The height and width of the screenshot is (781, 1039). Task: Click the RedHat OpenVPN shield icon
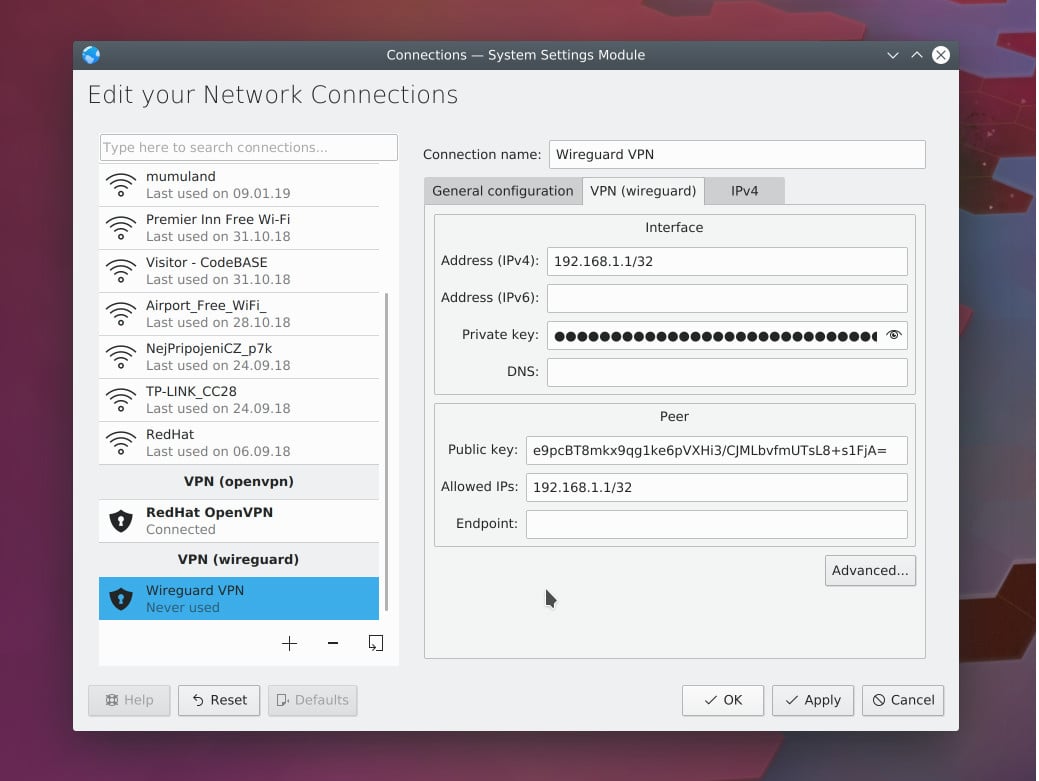point(119,520)
